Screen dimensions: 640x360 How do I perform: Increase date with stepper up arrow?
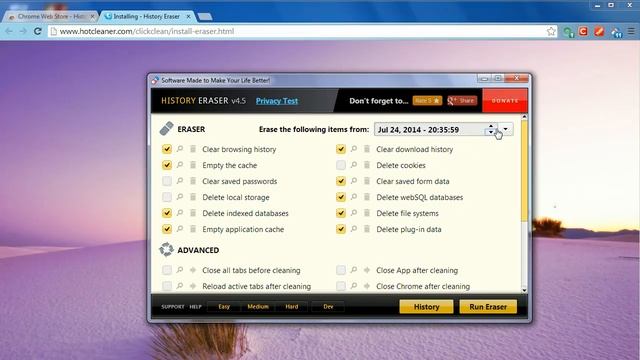pyautogui.click(x=491, y=126)
